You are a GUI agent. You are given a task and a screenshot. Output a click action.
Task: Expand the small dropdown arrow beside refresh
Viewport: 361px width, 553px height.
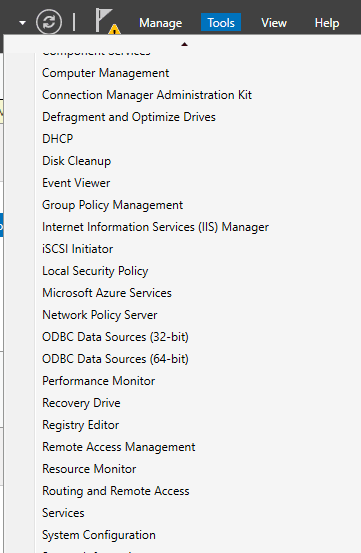click(x=22, y=23)
